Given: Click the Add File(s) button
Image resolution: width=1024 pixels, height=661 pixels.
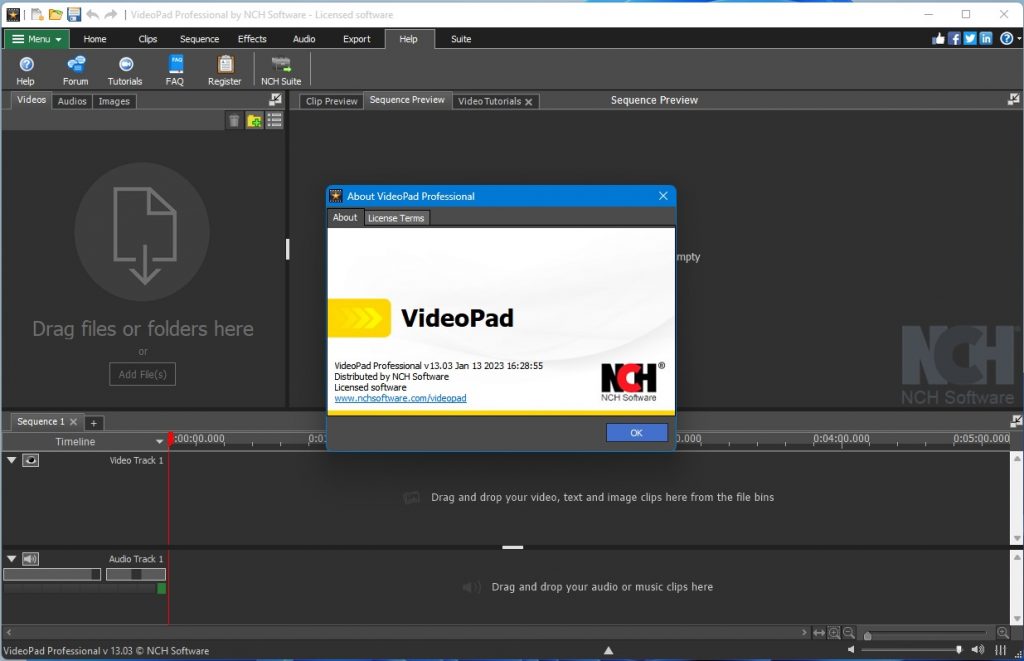Looking at the screenshot, I should pos(142,374).
